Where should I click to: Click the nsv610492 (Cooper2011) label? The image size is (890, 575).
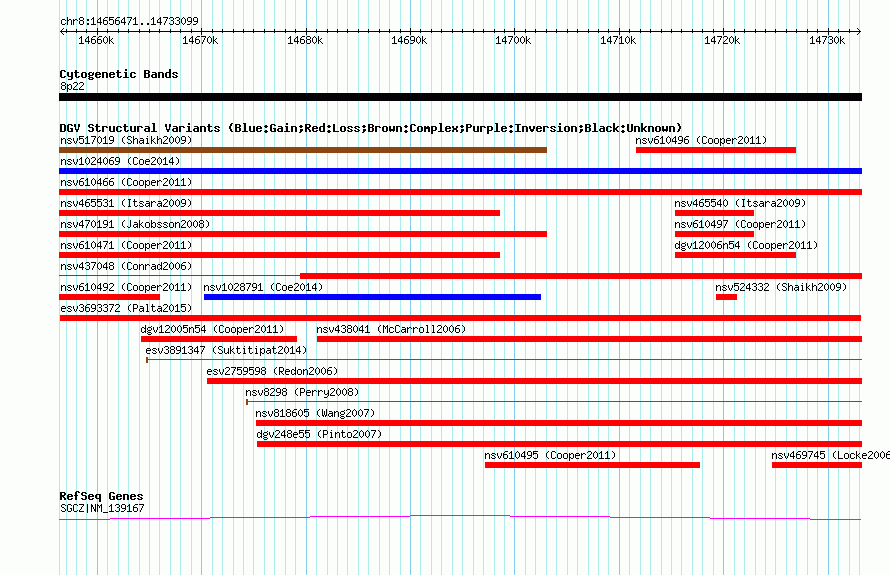click(x=126, y=287)
